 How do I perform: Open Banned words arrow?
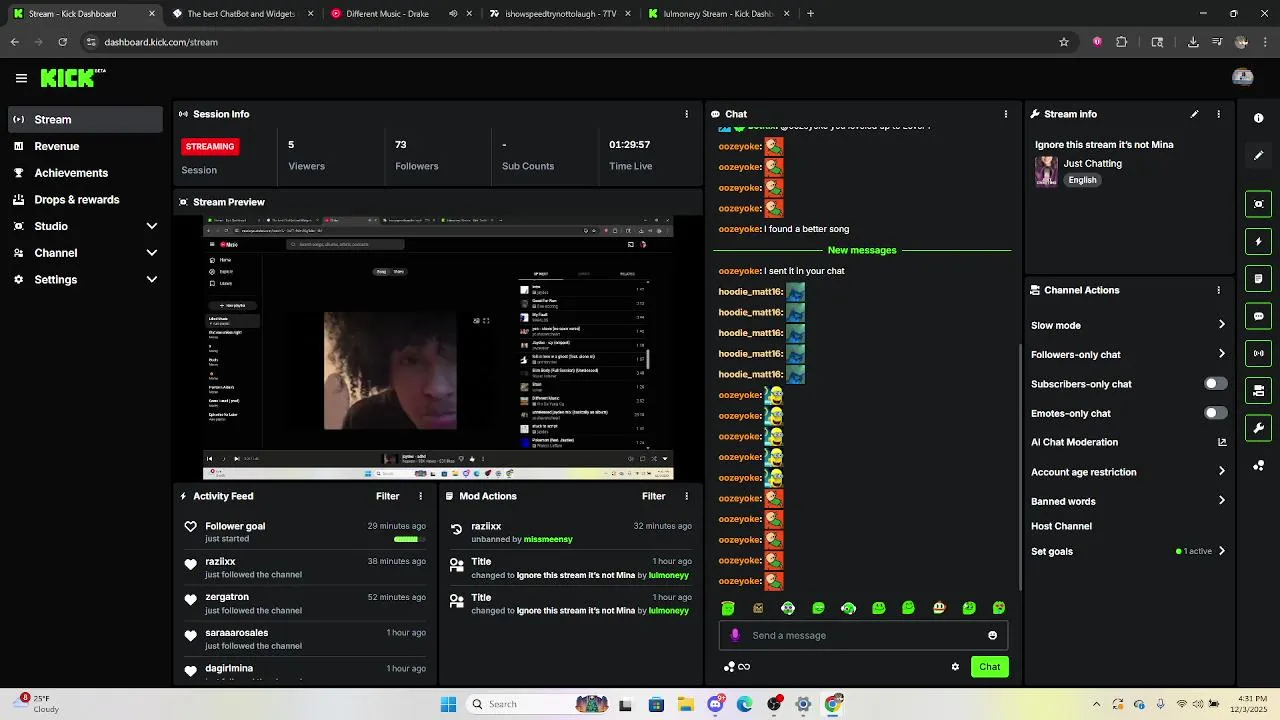click(1221, 501)
